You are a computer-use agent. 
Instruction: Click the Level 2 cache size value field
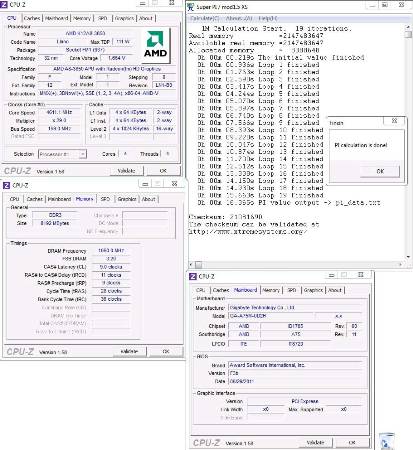(131, 128)
